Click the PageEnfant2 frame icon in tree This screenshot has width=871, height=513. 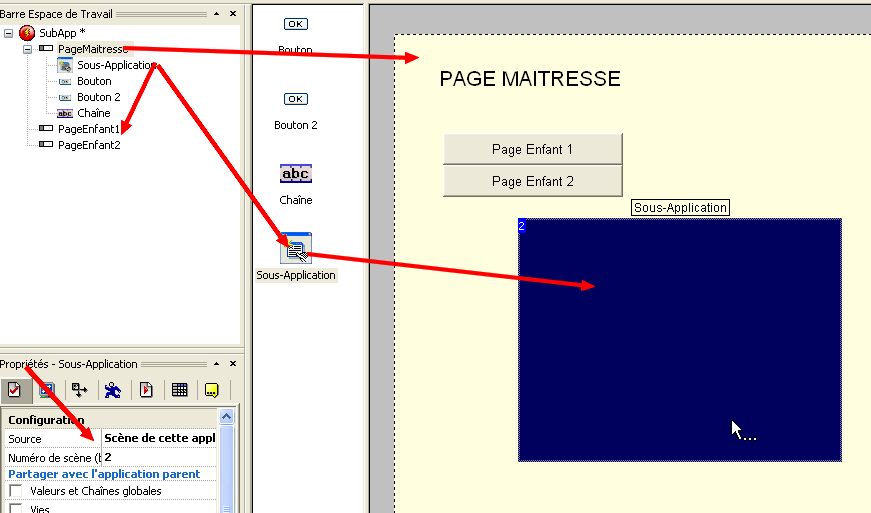tap(46, 145)
